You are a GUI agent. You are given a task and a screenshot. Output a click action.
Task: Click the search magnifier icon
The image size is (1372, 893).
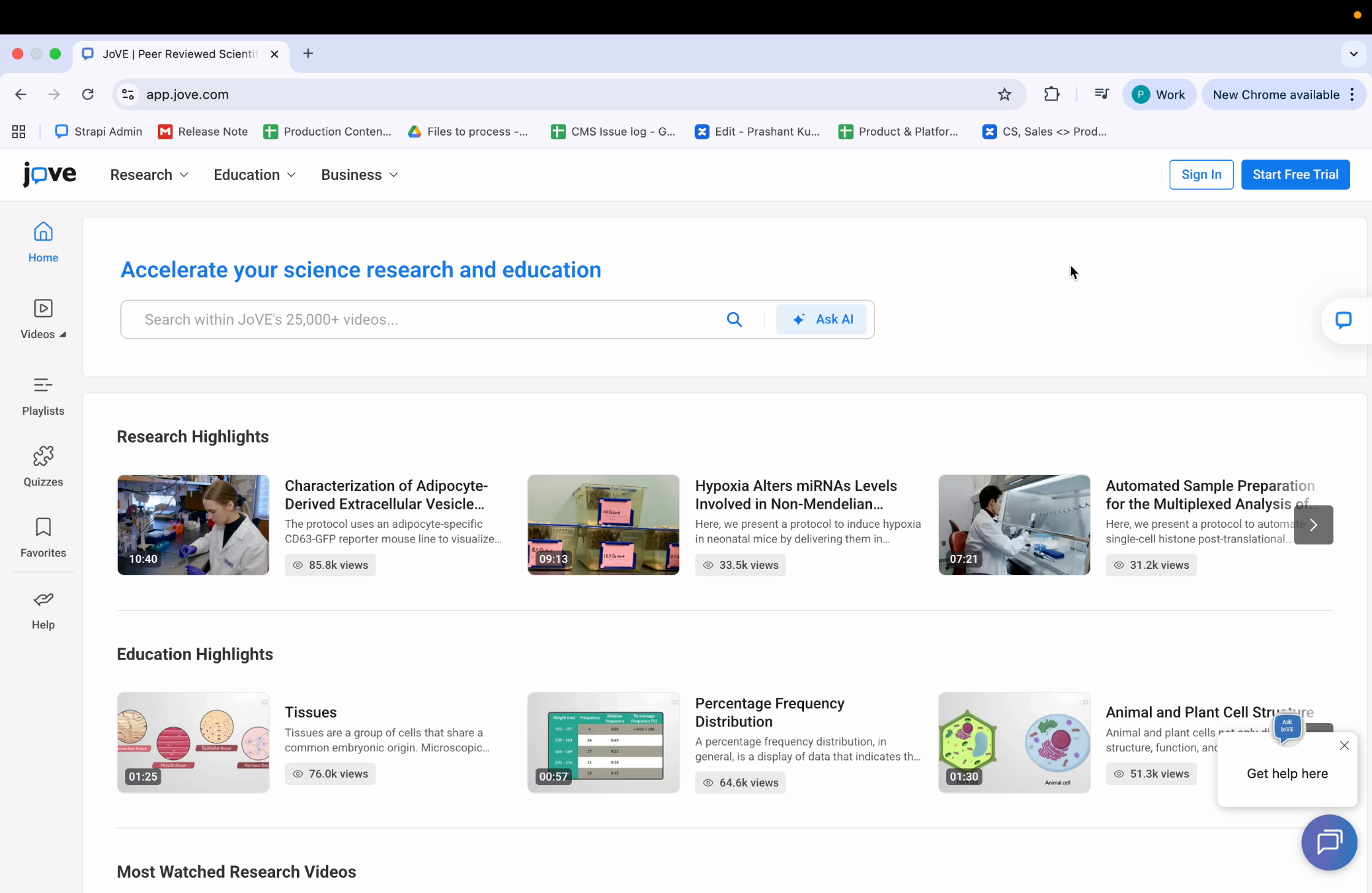tap(734, 319)
